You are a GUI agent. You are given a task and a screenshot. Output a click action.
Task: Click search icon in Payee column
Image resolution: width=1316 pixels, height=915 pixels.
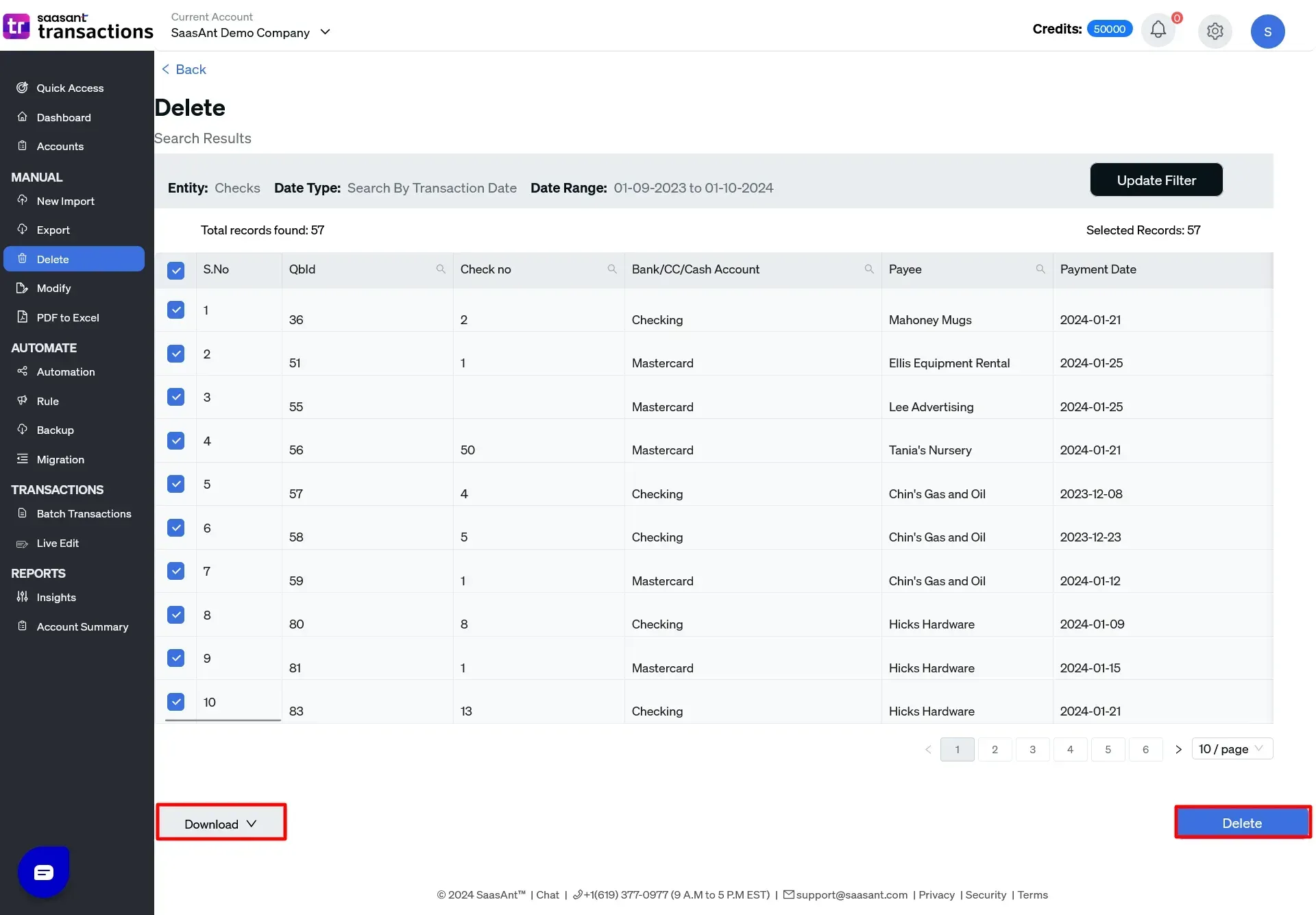coord(1040,269)
